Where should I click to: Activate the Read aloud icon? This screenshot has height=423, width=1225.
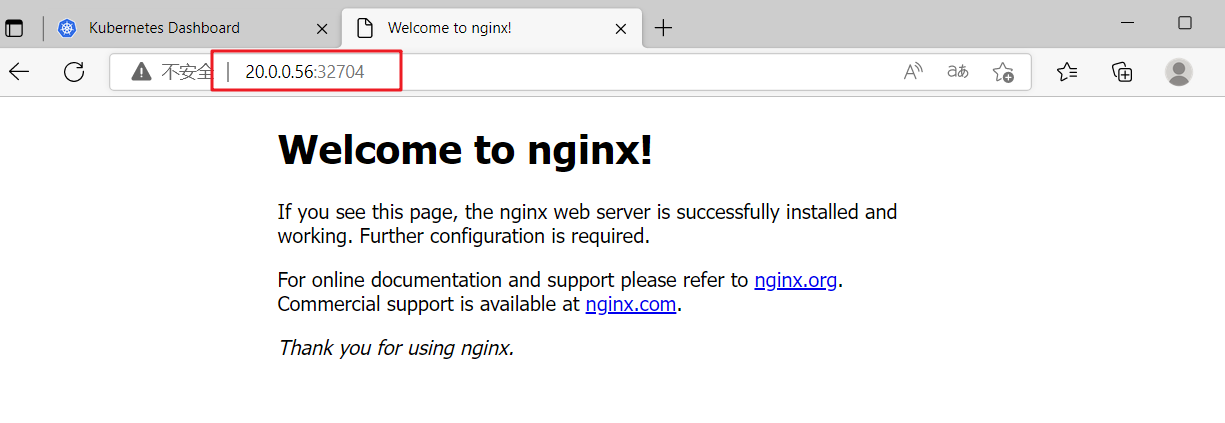[913, 71]
